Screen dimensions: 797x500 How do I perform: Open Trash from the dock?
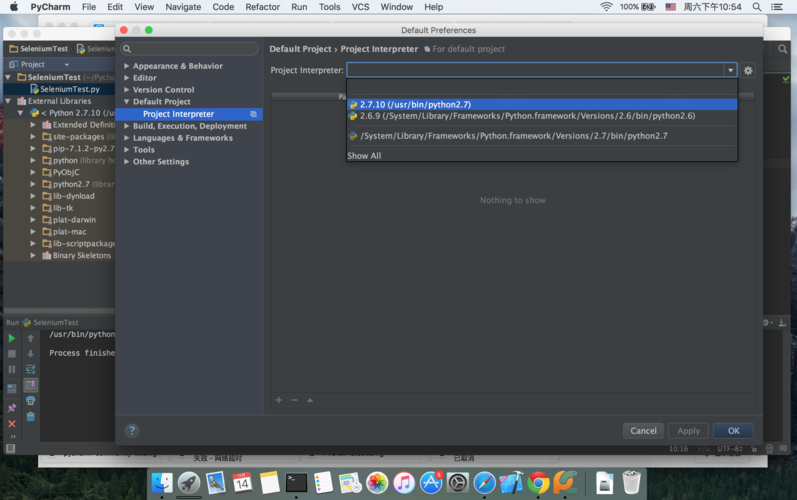[x=631, y=483]
